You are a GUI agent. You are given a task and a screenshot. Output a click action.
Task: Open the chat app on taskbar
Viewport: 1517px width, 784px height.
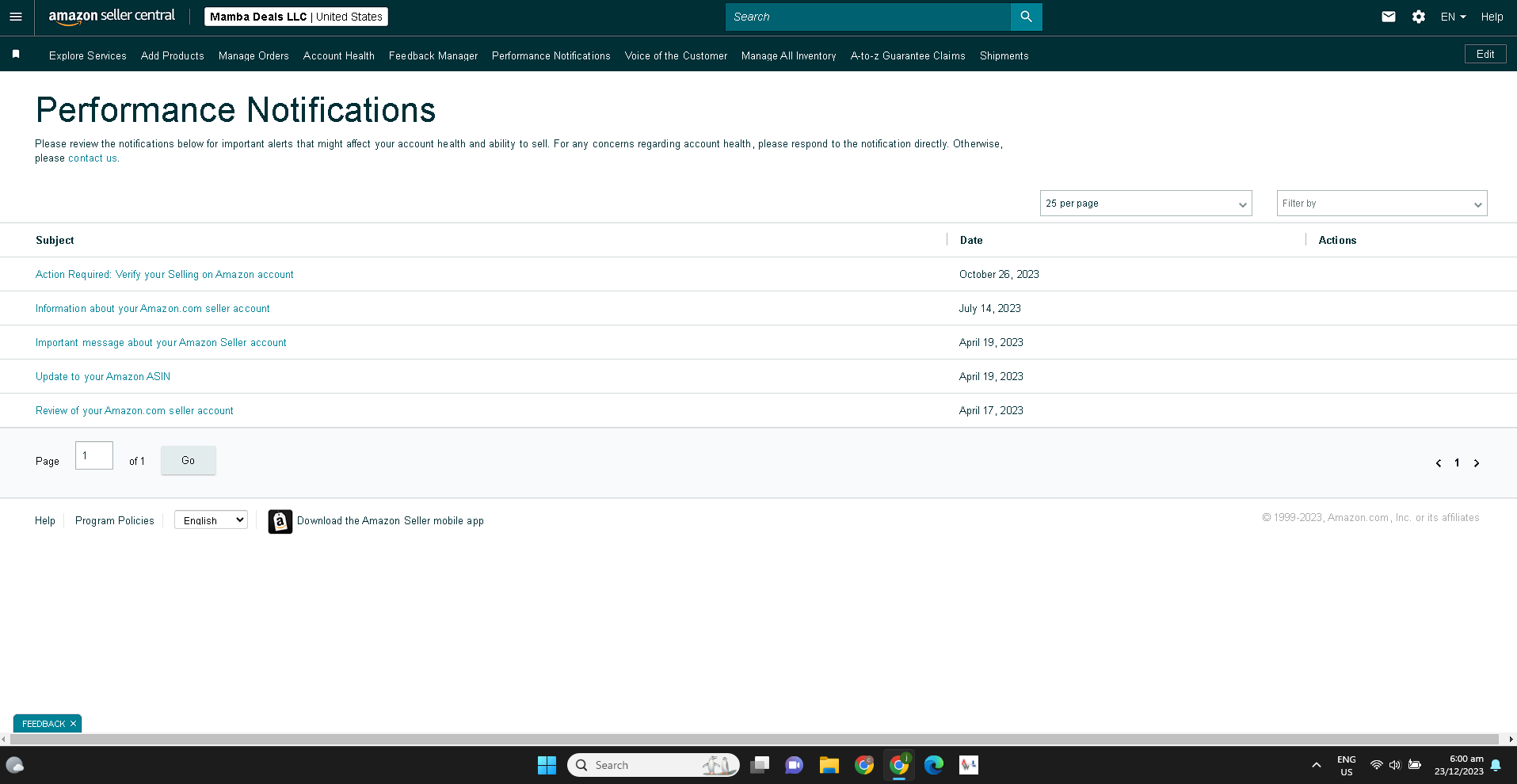[x=794, y=765]
